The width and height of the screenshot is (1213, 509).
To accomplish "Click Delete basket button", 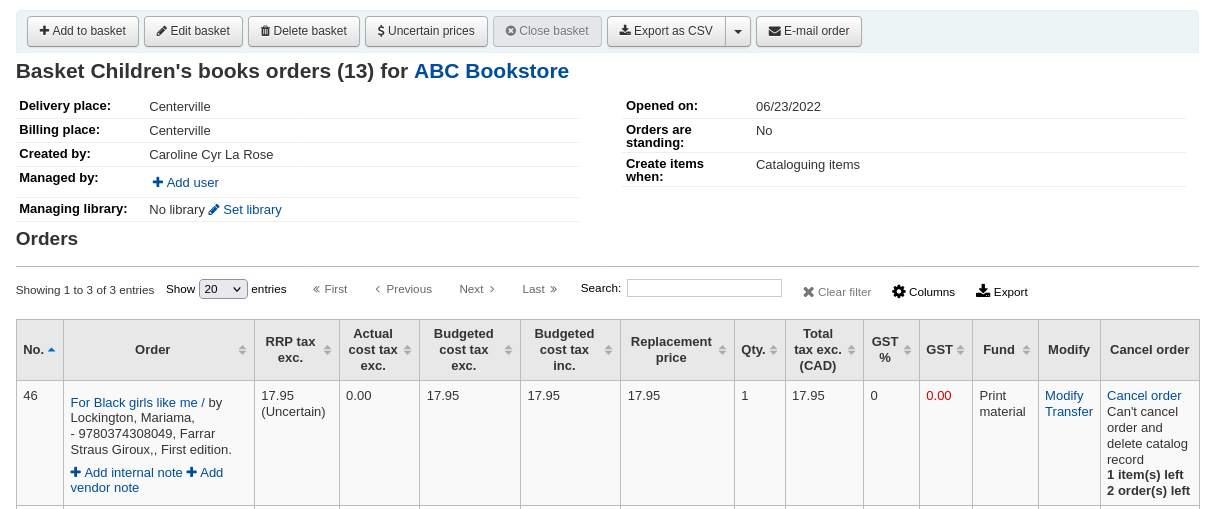I will 304,31.
